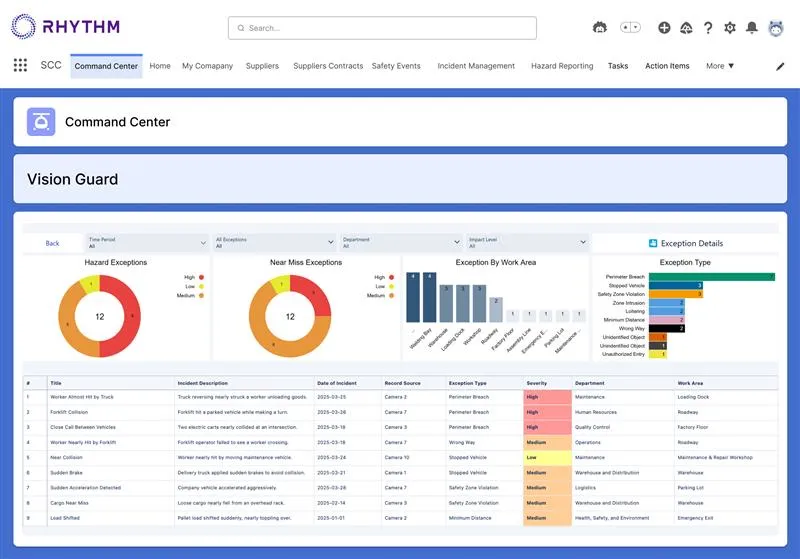This screenshot has width=800, height=559.
Task: Open the Exception Details button
Action: coord(685,243)
